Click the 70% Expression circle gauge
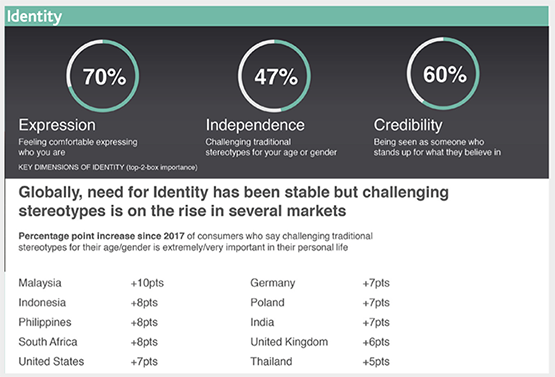The image size is (555, 377). [x=103, y=76]
